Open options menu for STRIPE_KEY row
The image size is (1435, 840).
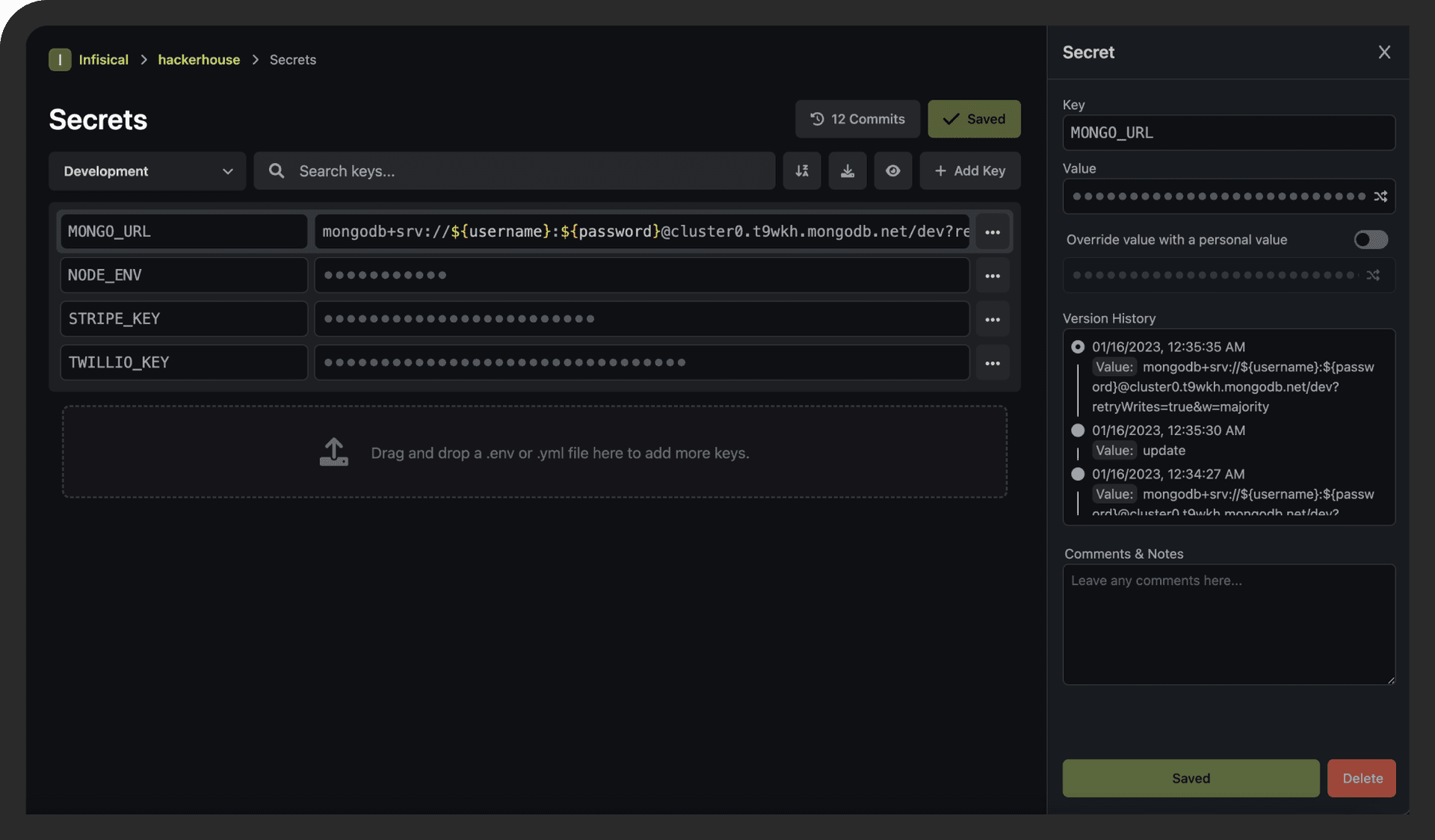click(992, 320)
